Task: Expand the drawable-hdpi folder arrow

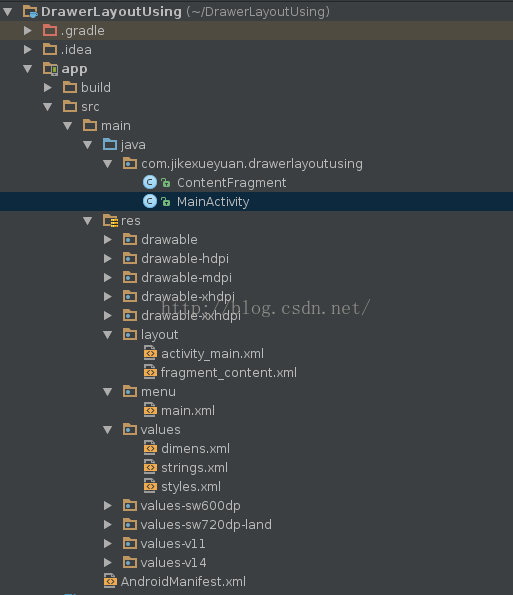Action: [x=108, y=258]
